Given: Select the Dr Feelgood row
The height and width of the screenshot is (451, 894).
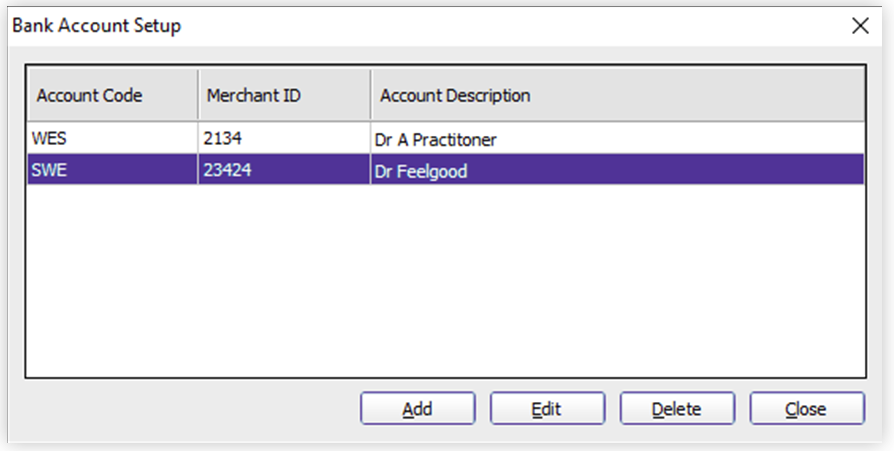Looking at the screenshot, I should (x=446, y=170).
